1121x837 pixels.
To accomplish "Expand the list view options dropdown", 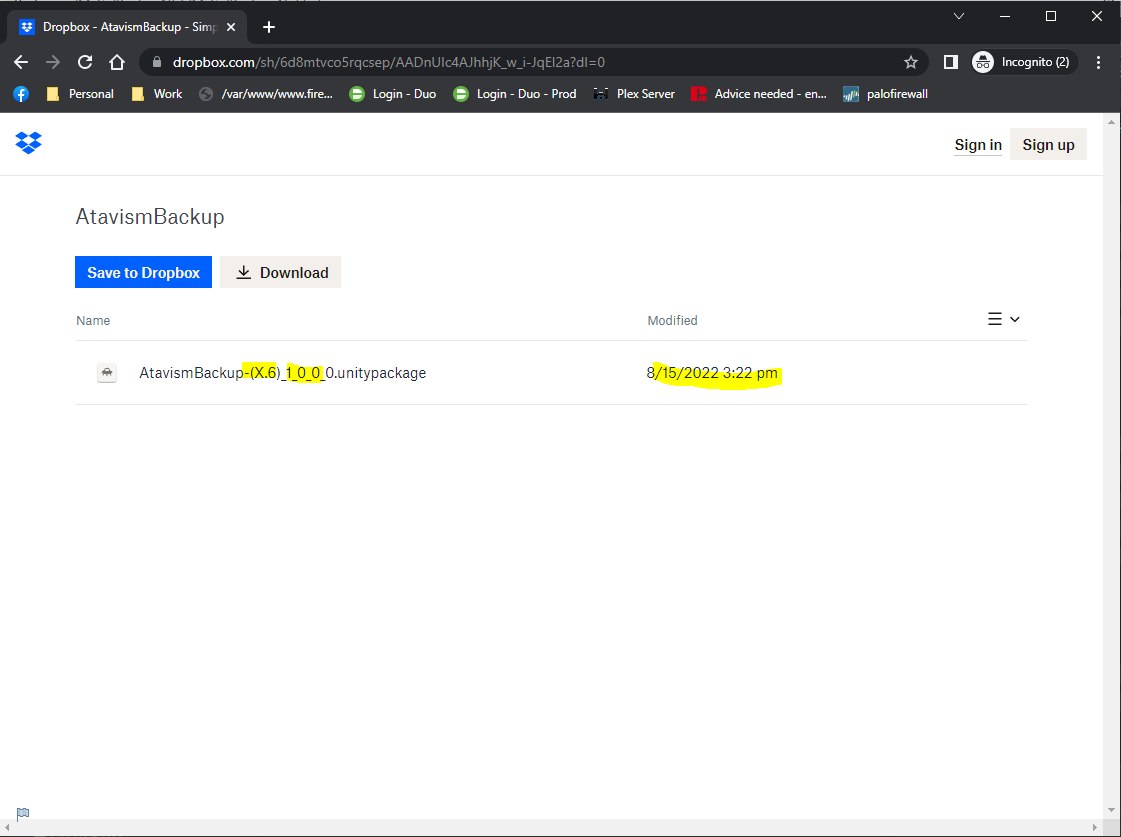I will (1003, 319).
